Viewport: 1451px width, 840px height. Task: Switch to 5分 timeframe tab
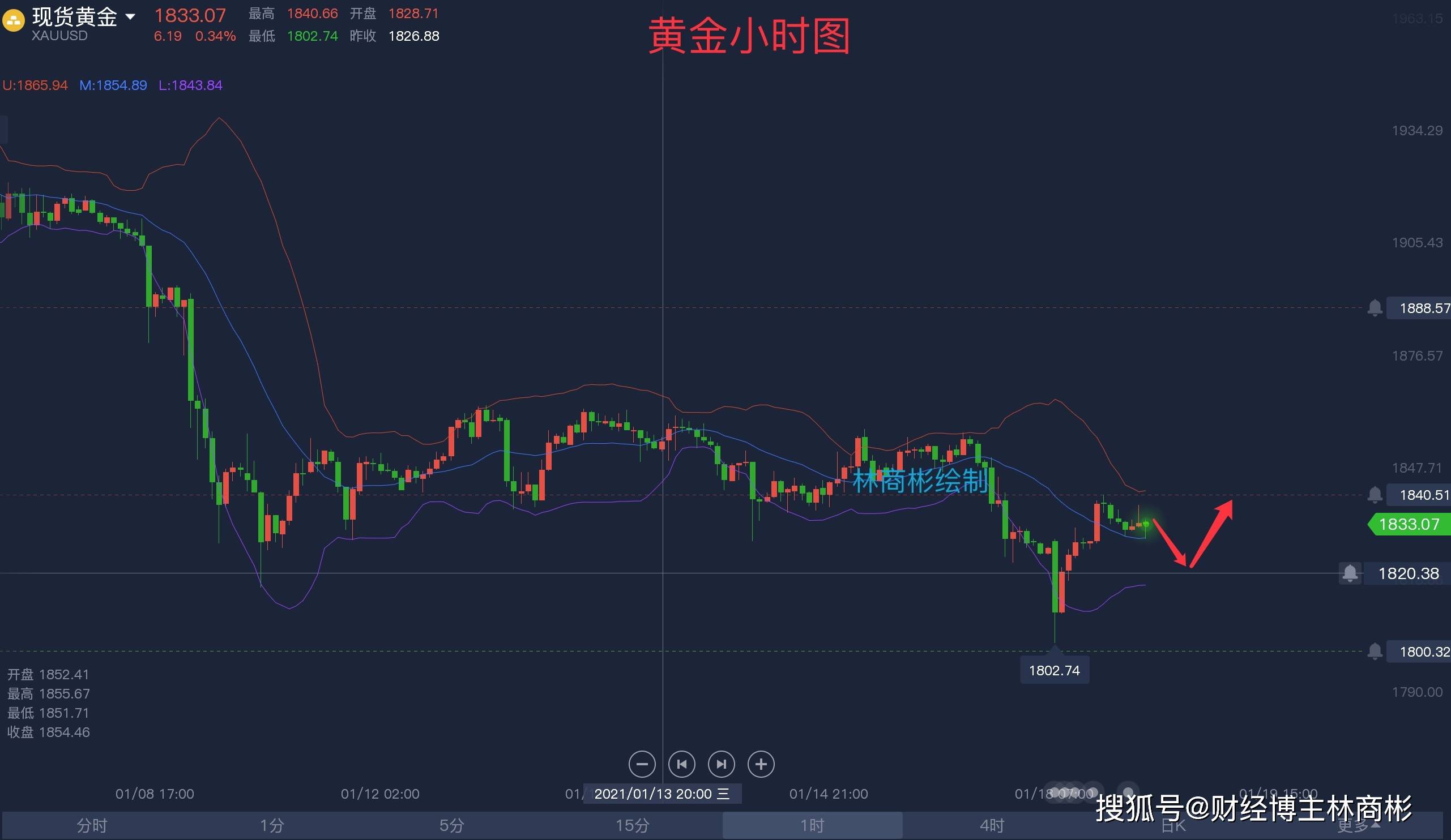(452, 826)
